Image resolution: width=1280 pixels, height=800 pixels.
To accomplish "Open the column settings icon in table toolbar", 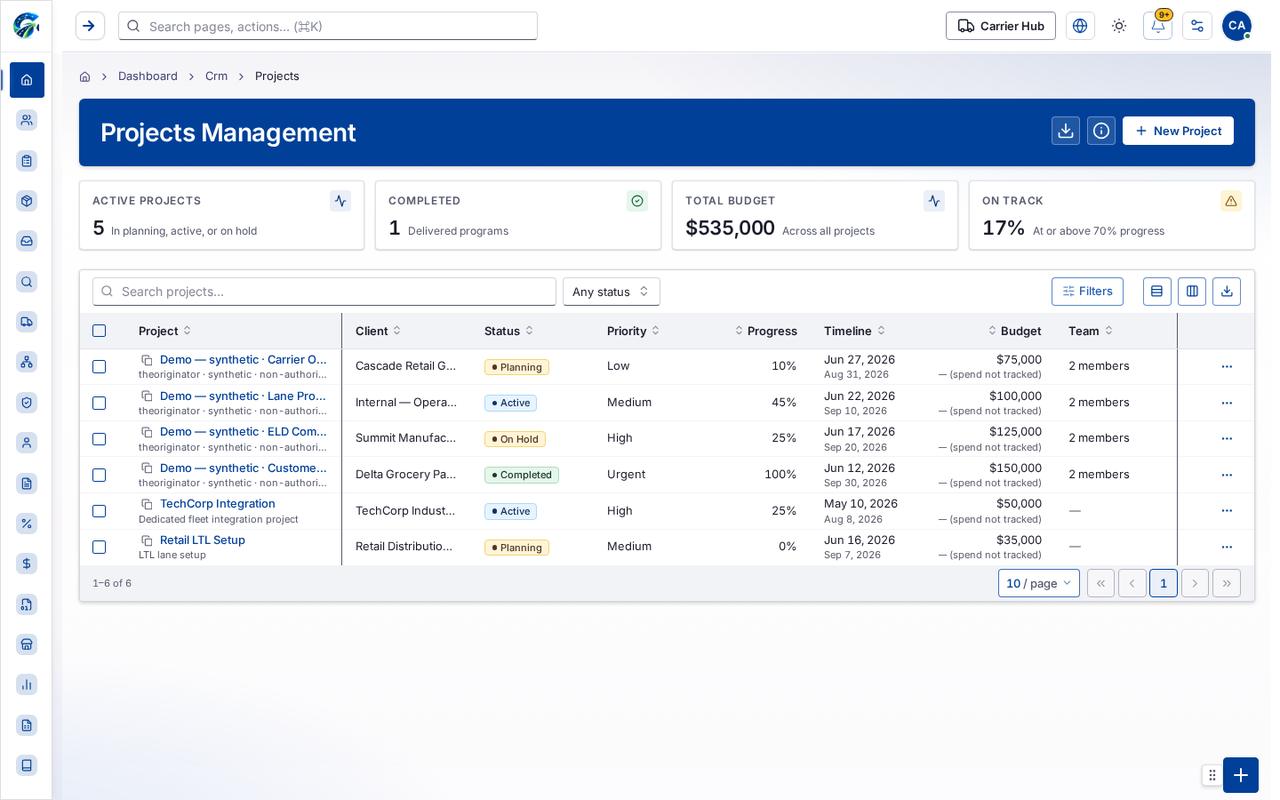I will (x=1192, y=291).
